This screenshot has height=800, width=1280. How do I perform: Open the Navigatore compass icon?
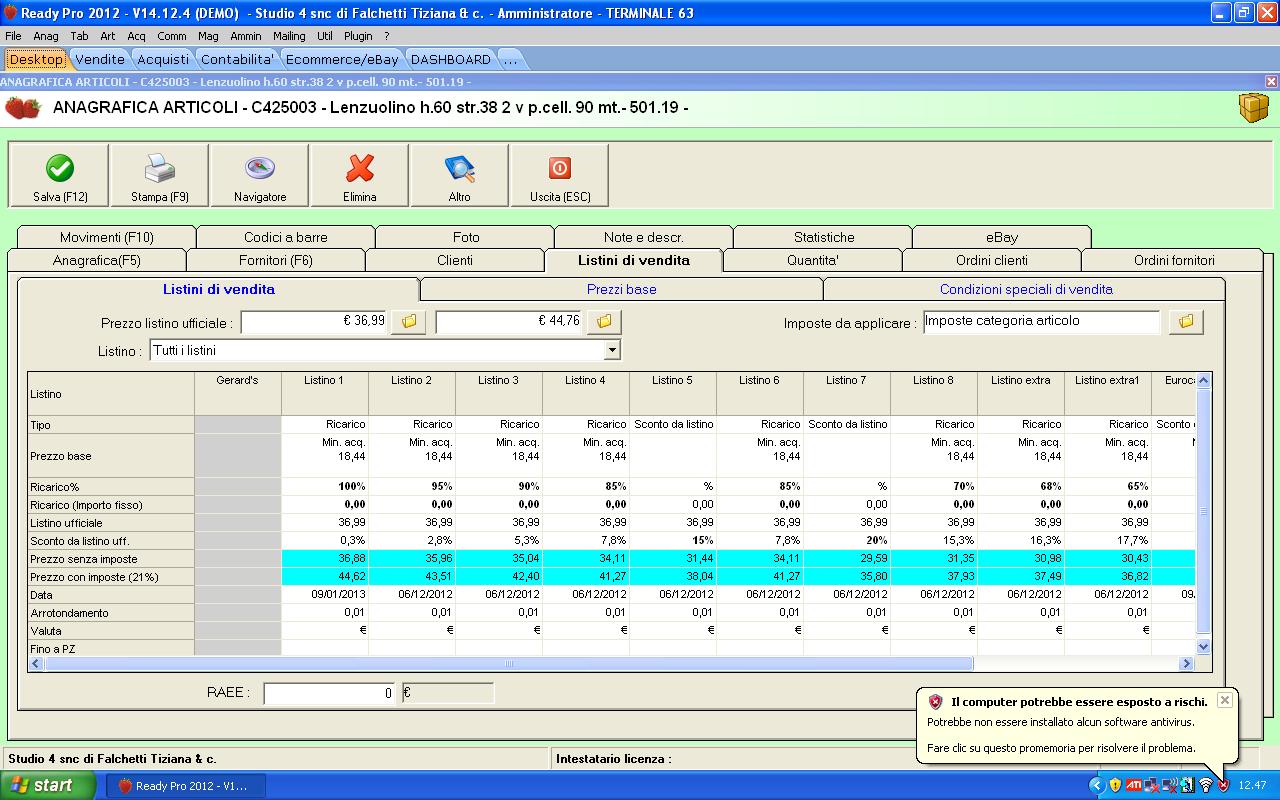pyautogui.click(x=260, y=175)
